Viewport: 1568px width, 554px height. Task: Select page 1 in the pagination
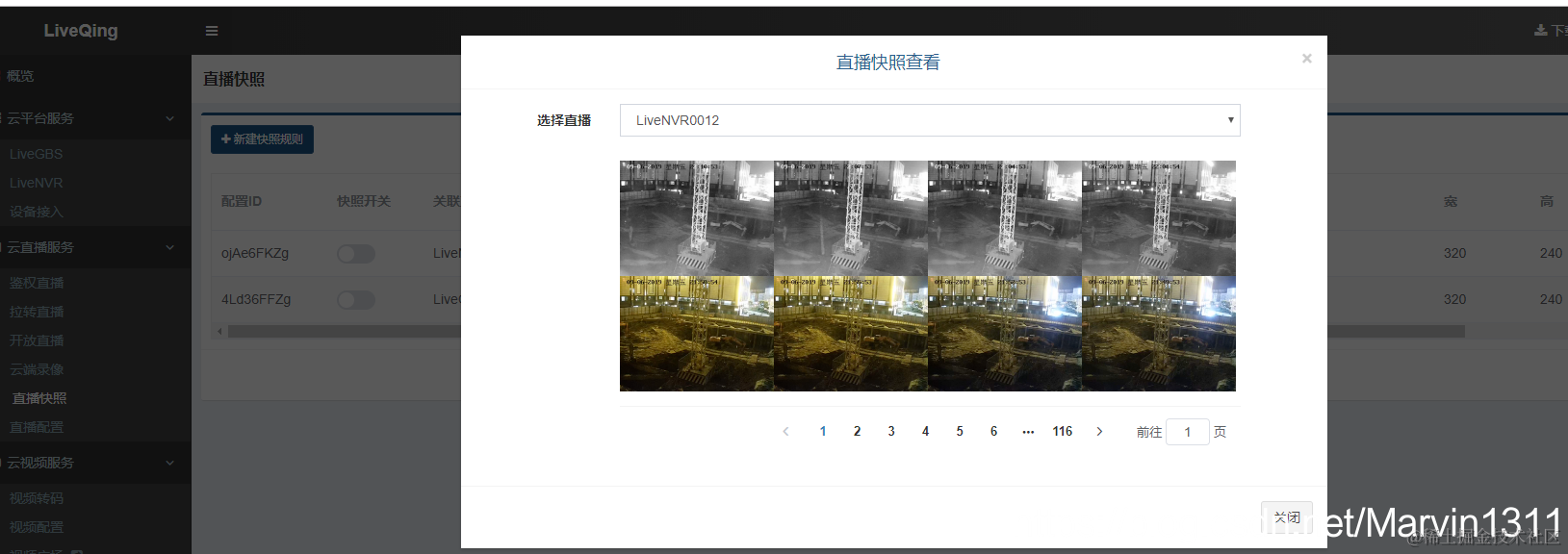click(823, 432)
